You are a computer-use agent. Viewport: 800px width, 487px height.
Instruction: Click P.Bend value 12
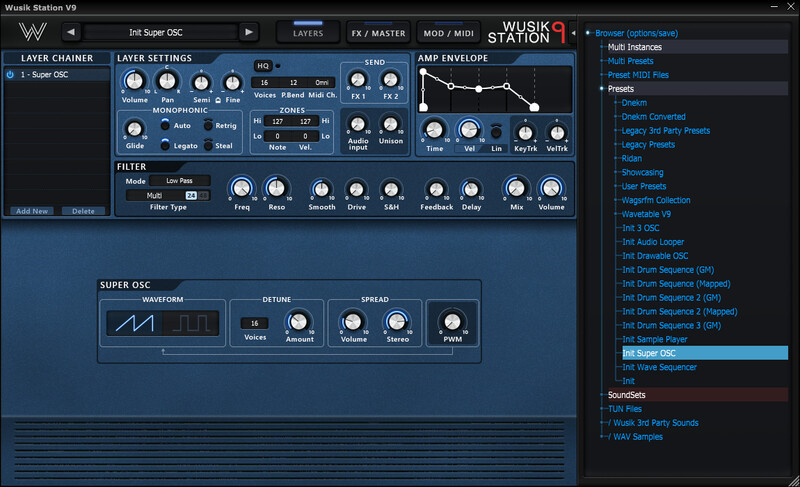click(293, 83)
